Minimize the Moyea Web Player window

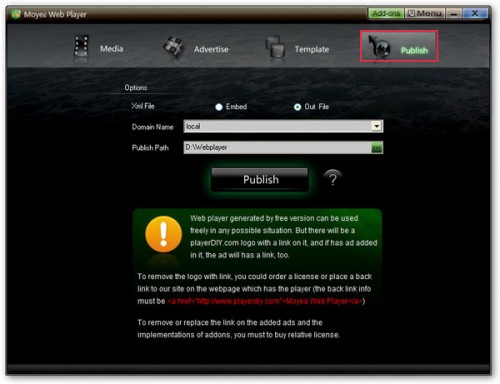coord(454,13)
